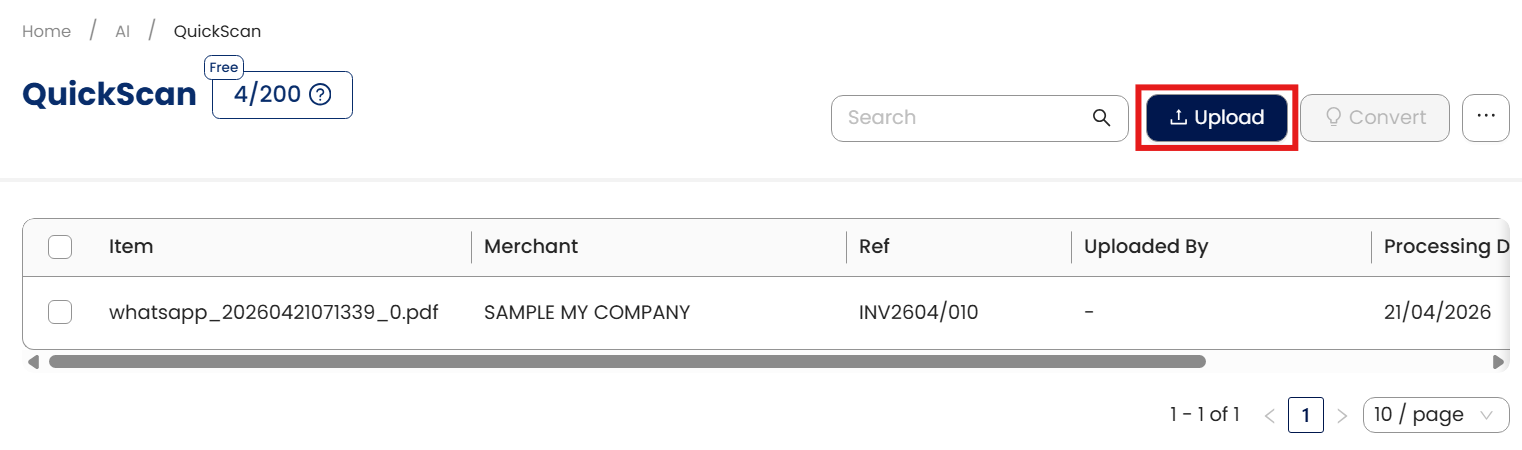
Task: Go to the next page arrow
Action: coord(1343,415)
